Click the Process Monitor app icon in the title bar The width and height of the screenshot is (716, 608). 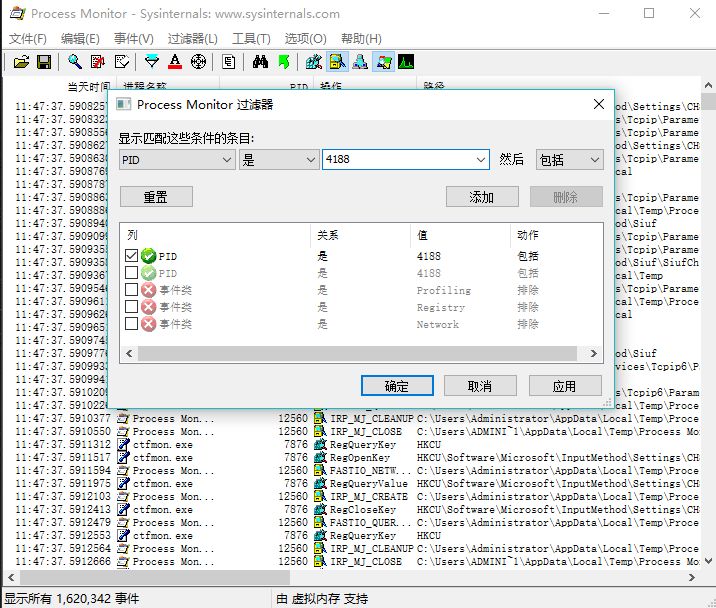pos(18,13)
